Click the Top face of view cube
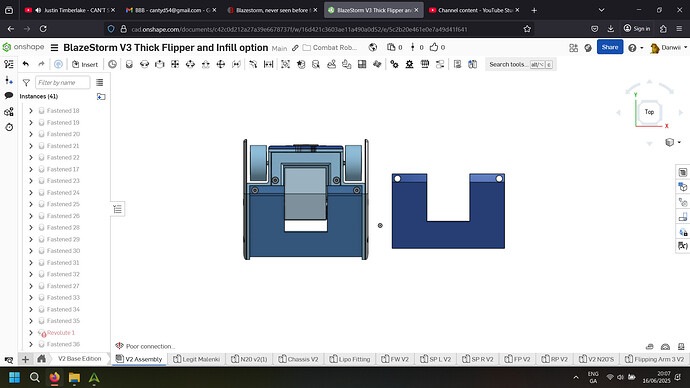This screenshot has width=690, height=388. pyautogui.click(x=650, y=112)
